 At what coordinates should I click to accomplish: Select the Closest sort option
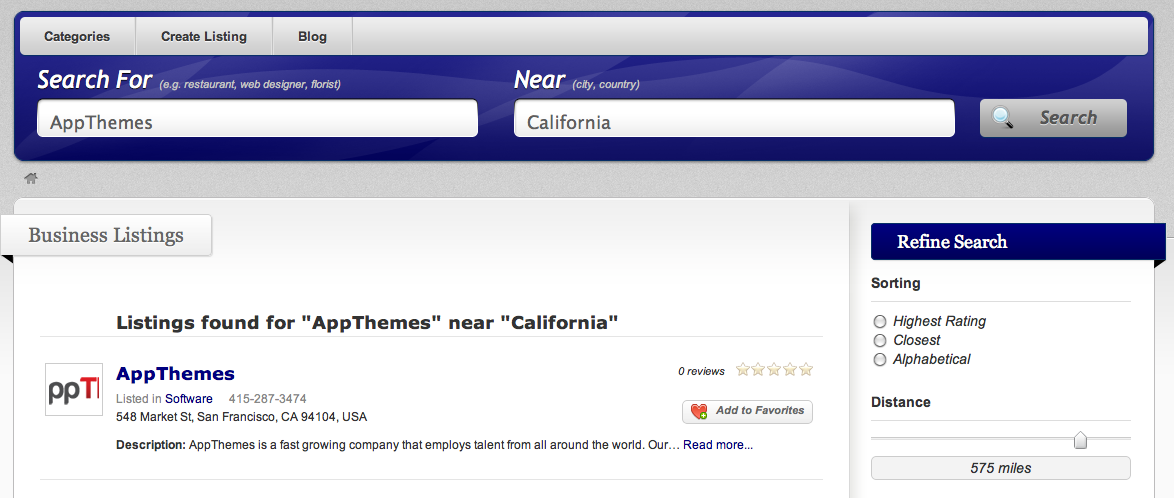(x=880, y=341)
